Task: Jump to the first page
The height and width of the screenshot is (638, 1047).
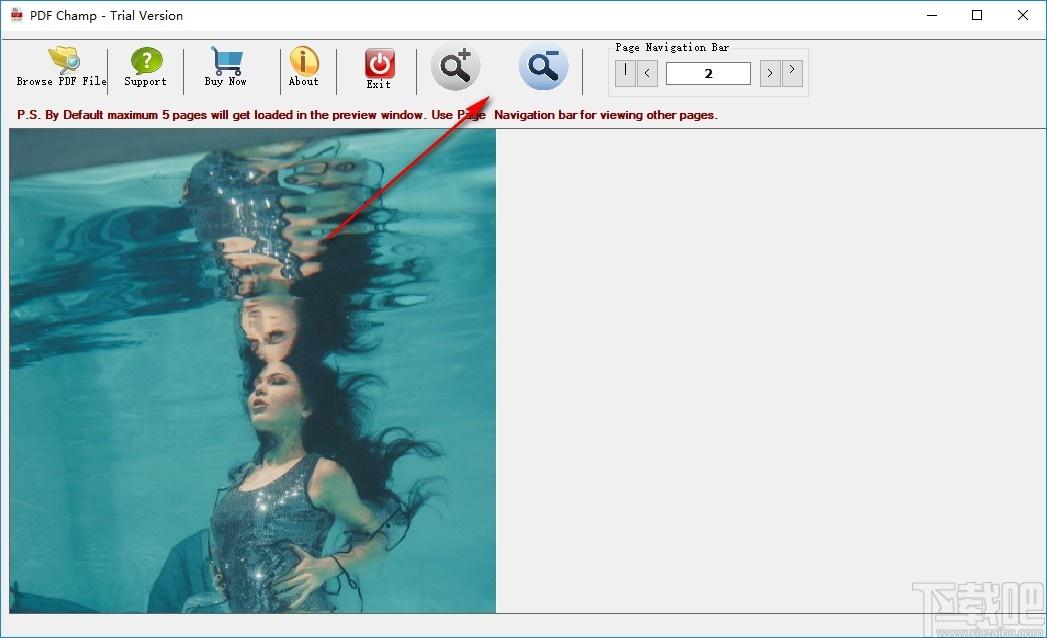Action: 625,73
